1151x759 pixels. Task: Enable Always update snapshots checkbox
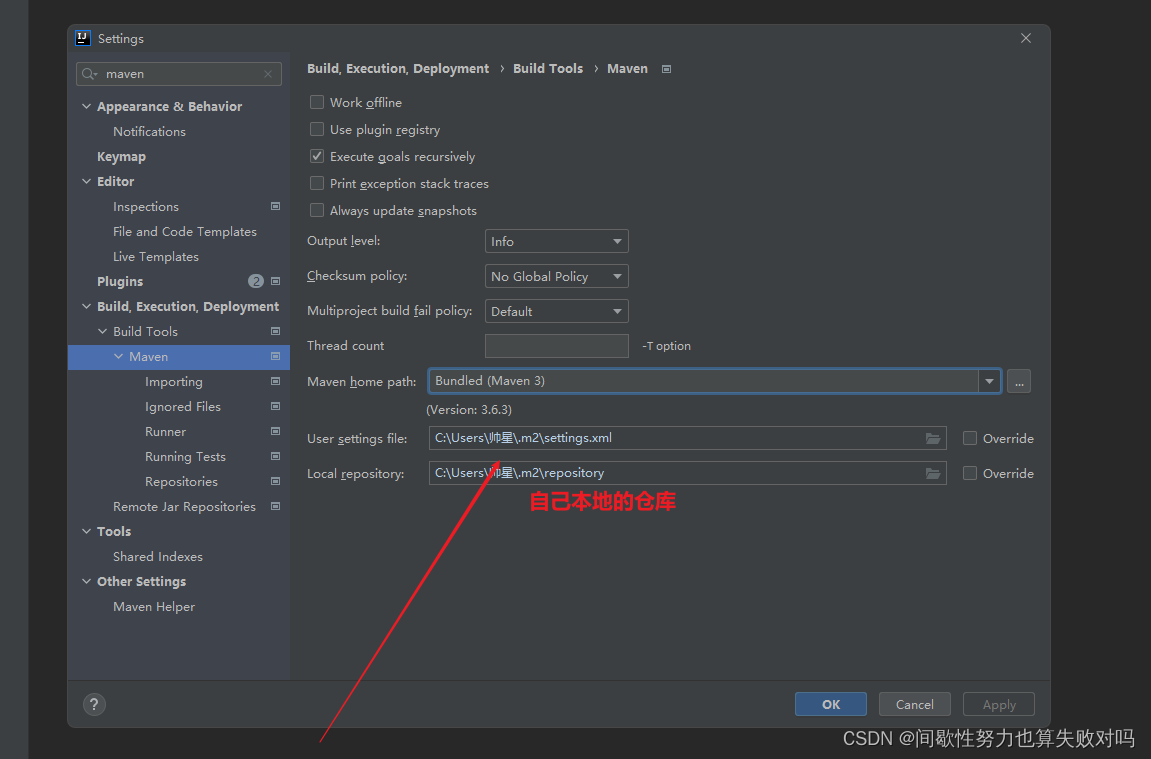point(316,211)
